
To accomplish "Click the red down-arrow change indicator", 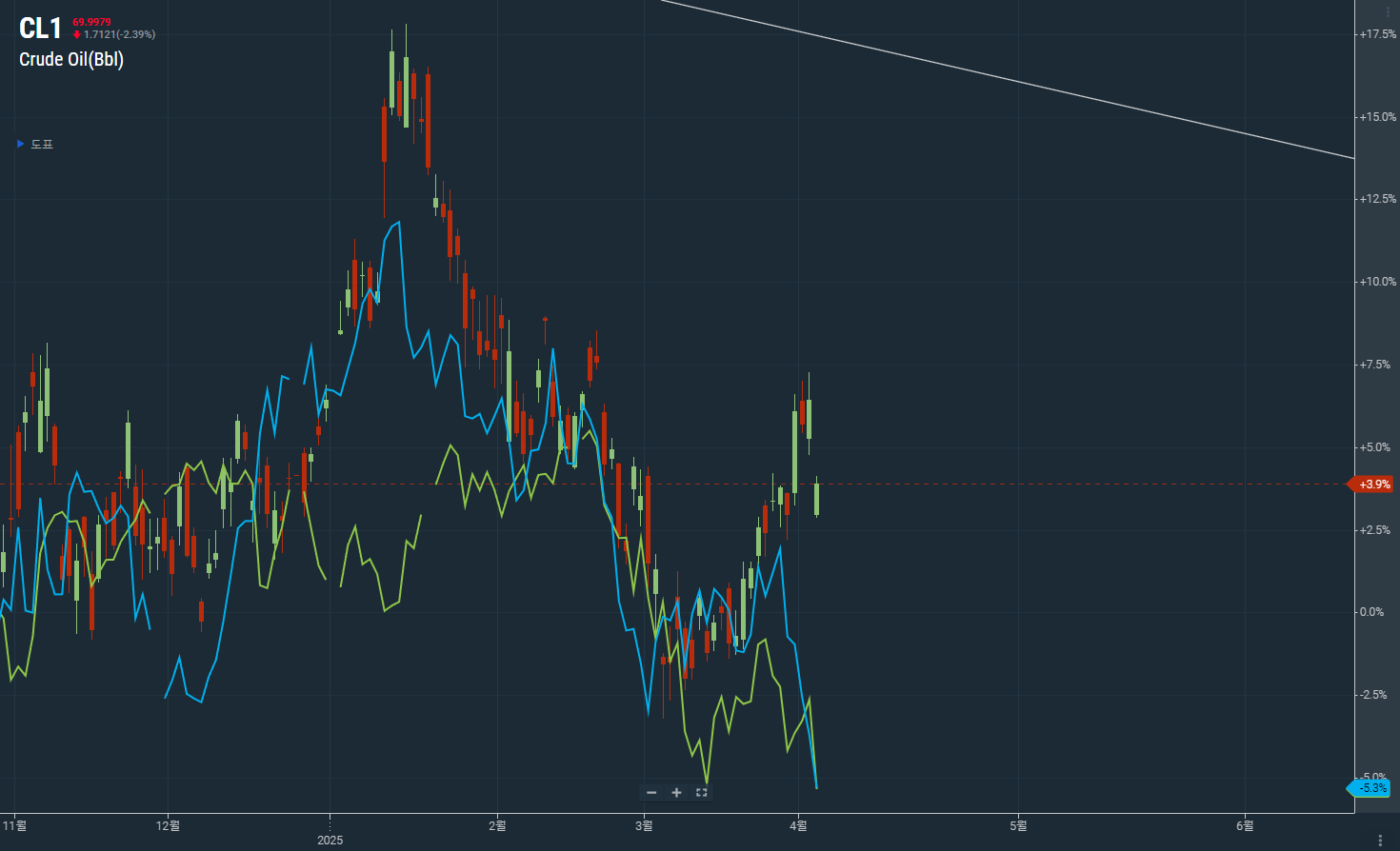I will tap(77, 34).
